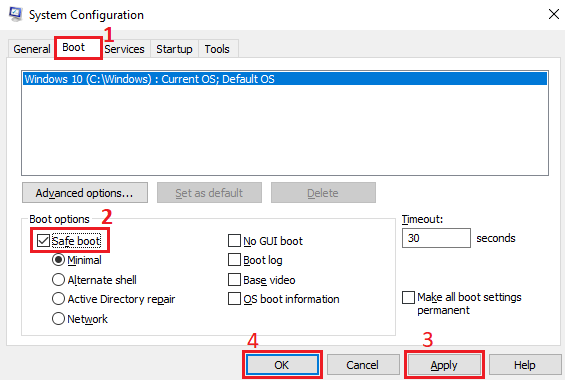Choose Alternate shell safe boot mode
The height and width of the screenshot is (380, 565).
click(58, 280)
